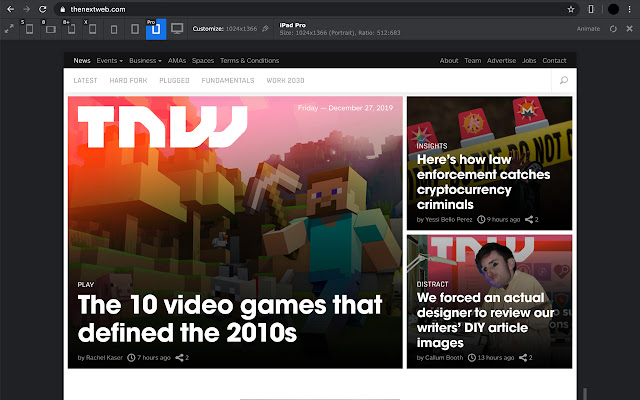Open author Callum Booth's profile
Screen dimensions: 640x400
pyautogui.click(x=444, y=358)
